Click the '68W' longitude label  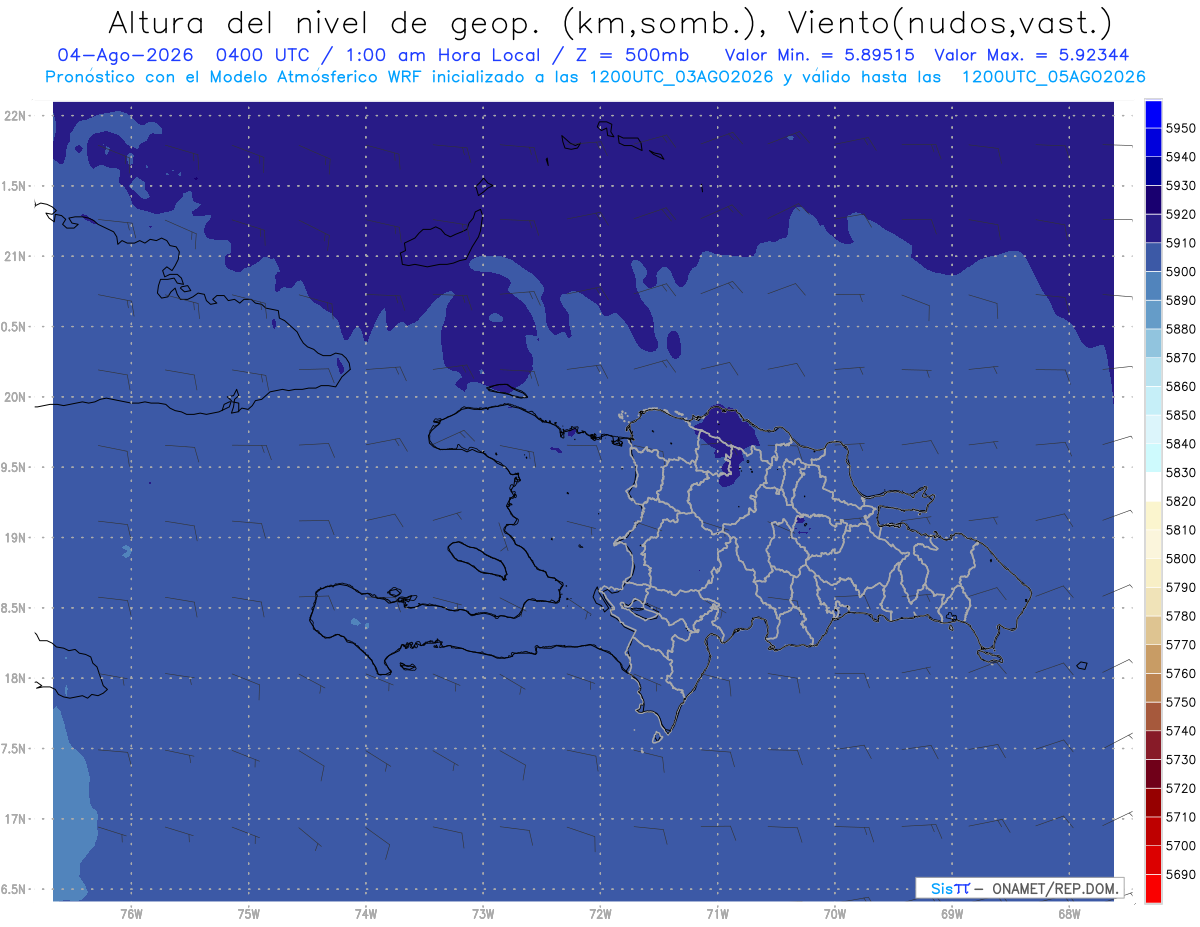[x=1068, y=914]
